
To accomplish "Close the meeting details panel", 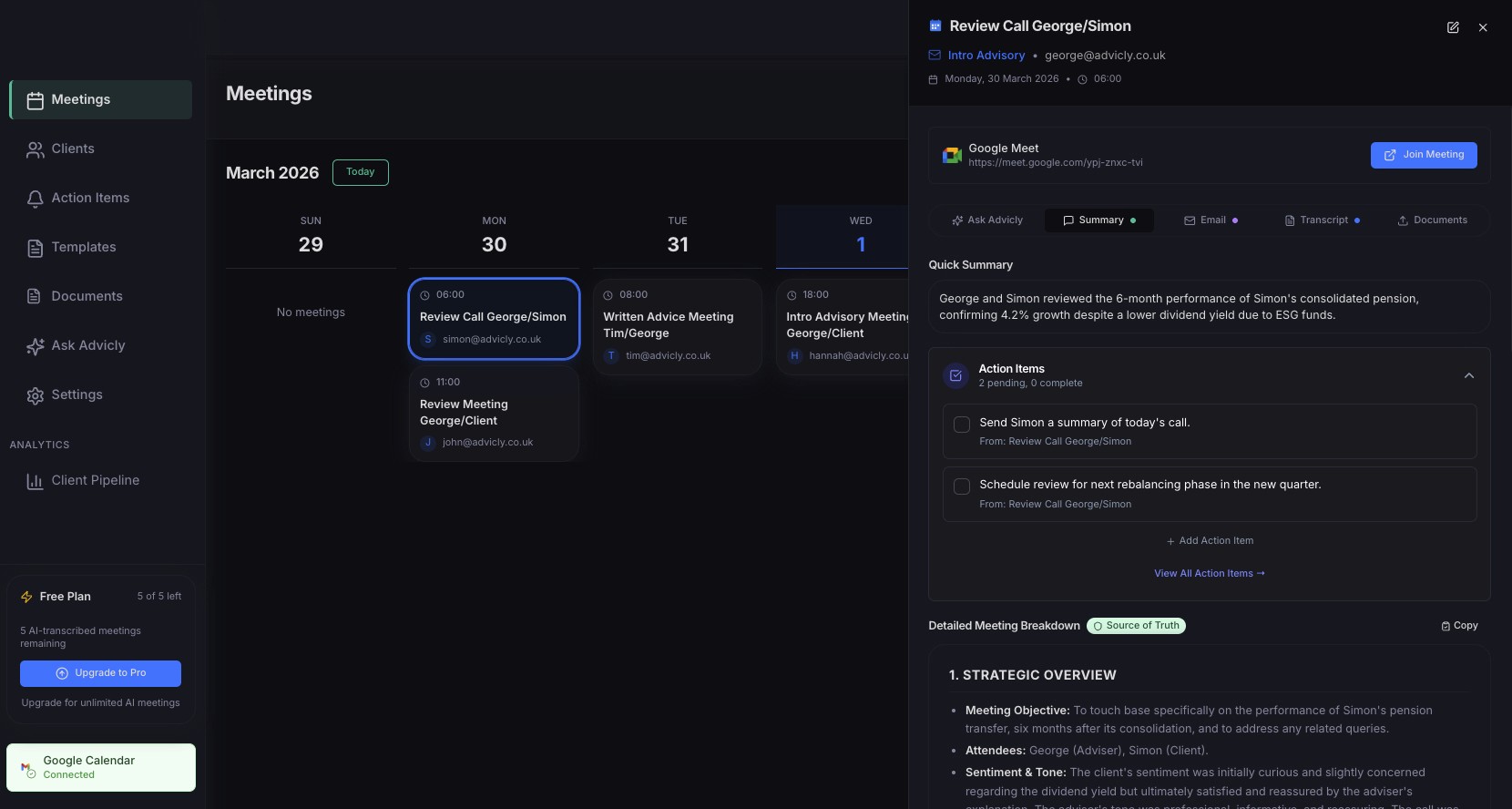I will (1483, 27).
